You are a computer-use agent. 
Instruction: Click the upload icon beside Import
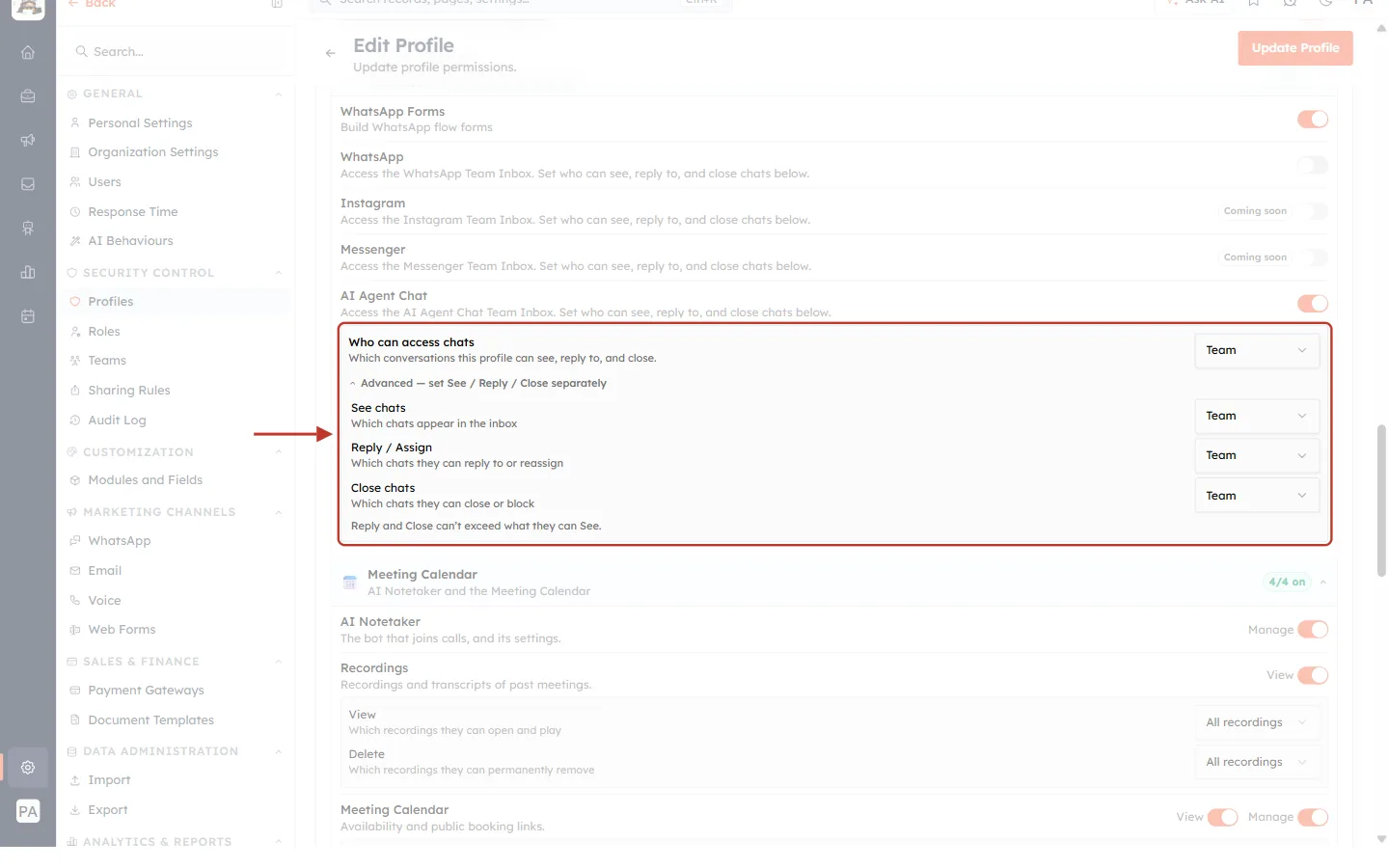coord(75,780)
